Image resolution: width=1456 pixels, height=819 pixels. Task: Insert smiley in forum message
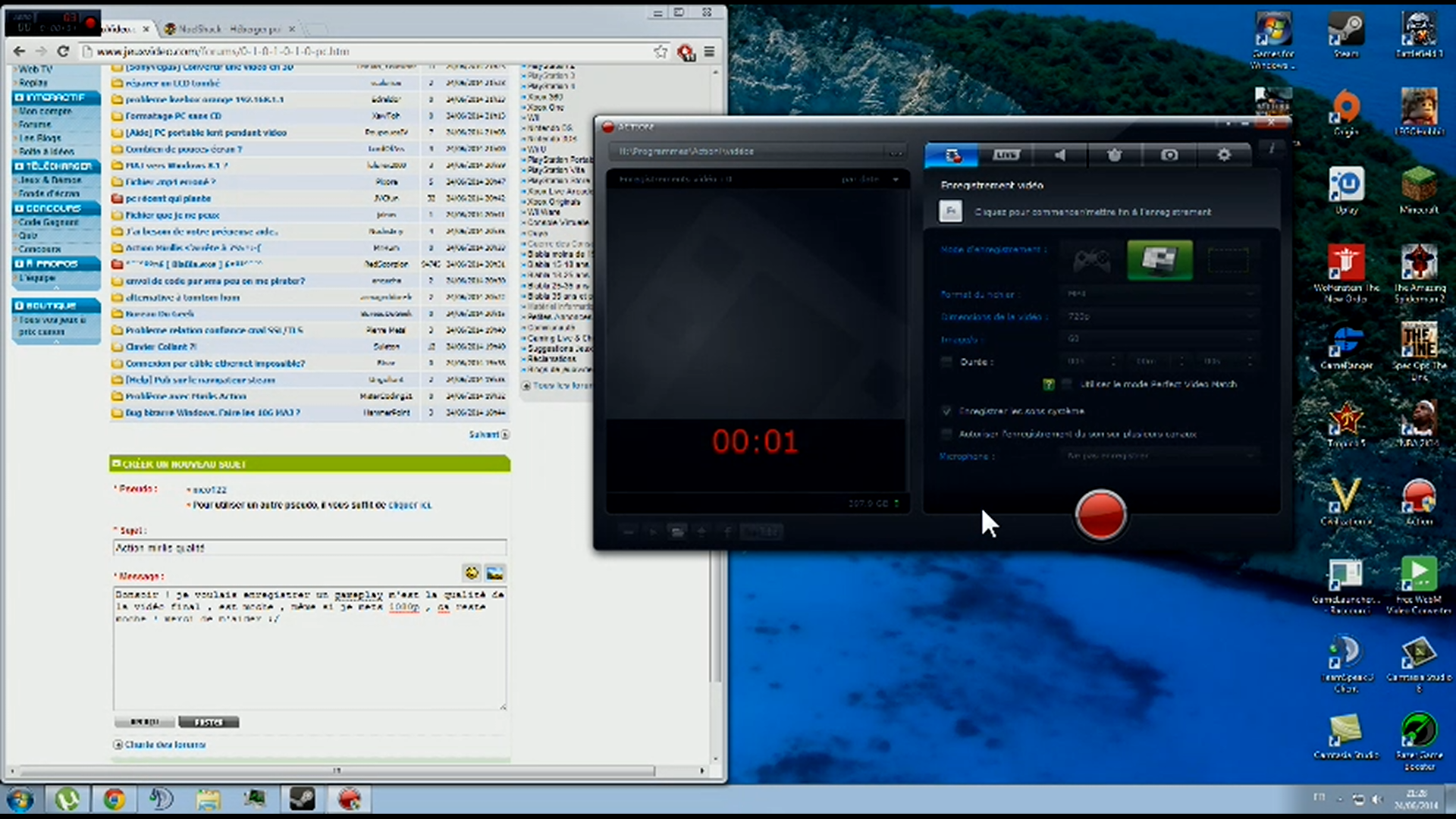coord(472,573)
